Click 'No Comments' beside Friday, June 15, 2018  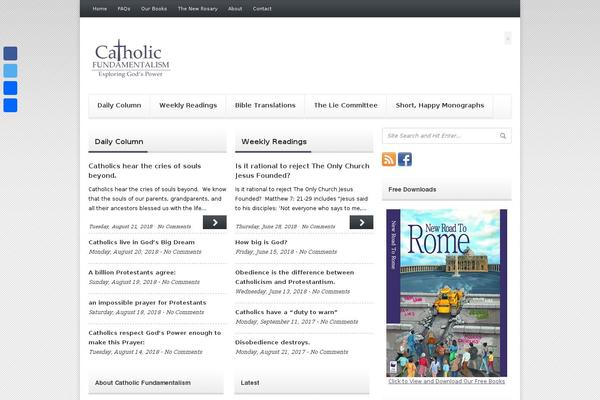point(318,252)
